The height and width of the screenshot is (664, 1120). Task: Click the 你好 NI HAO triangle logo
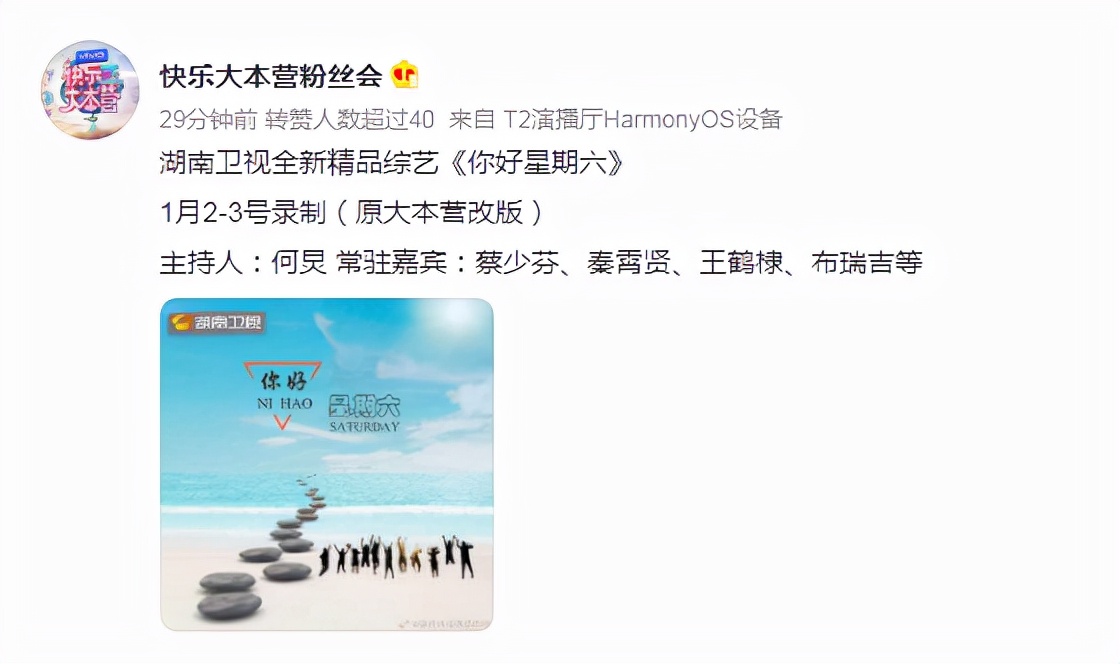pos(283,395)
